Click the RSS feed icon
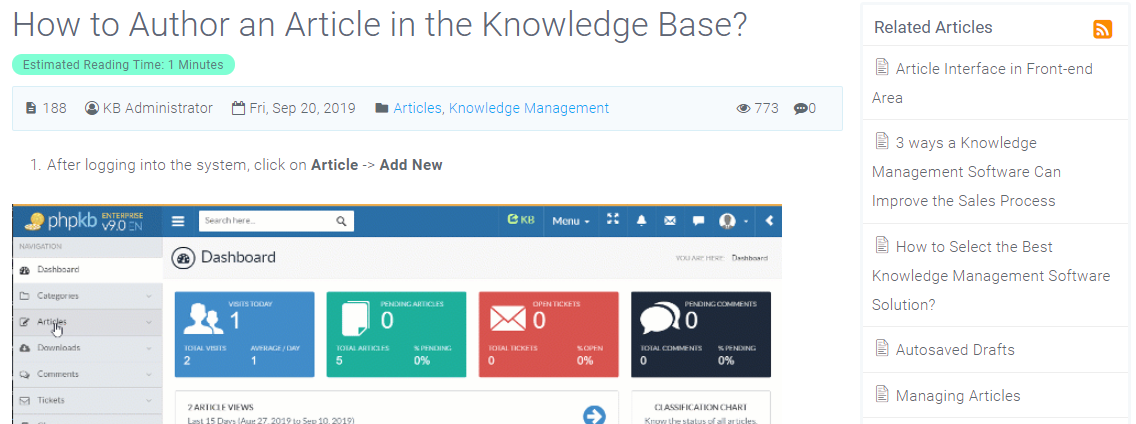Screen dimensions: 1136x424 pos(1102,29)
